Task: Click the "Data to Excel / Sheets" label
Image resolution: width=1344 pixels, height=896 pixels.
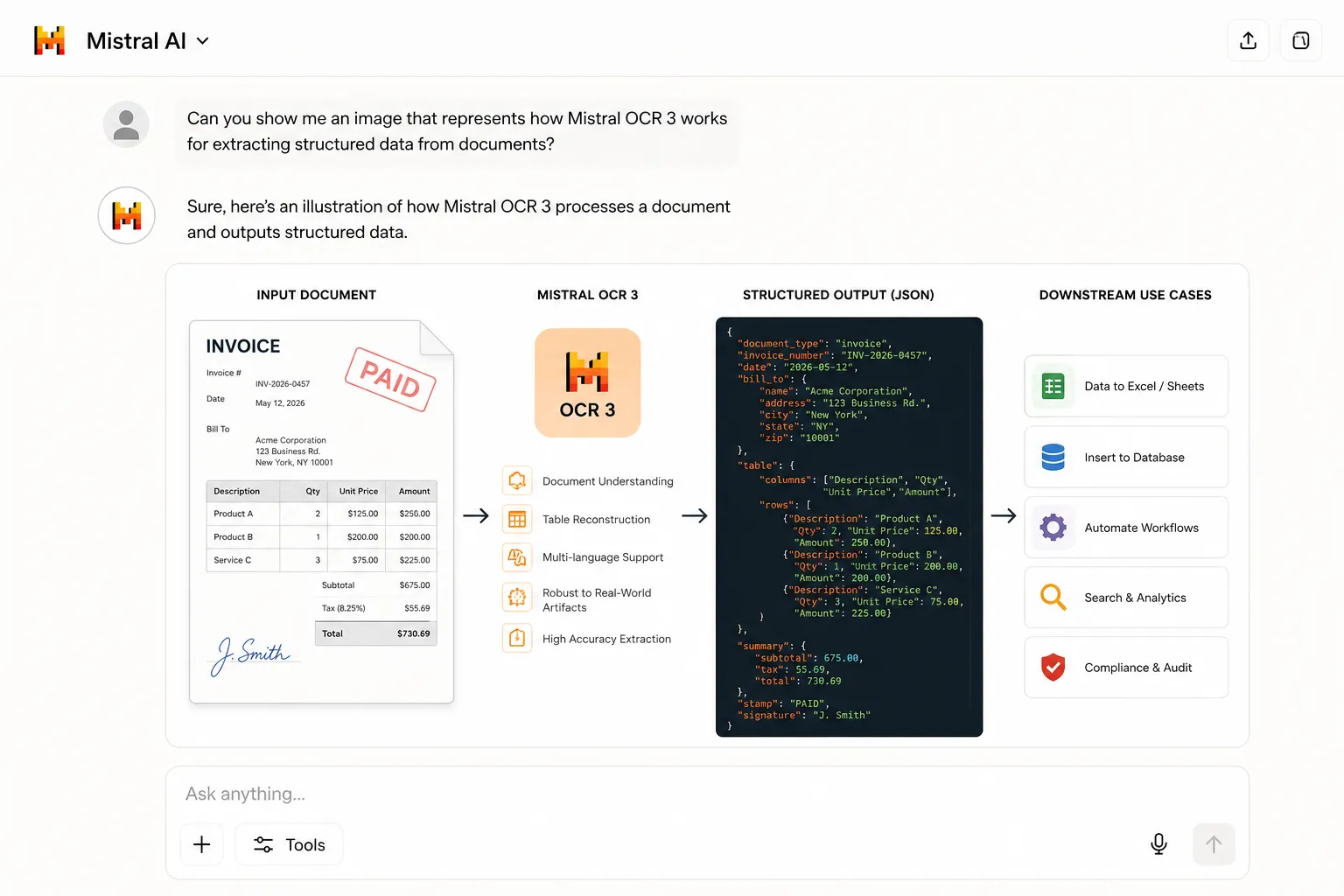Action: point(1144,386)
